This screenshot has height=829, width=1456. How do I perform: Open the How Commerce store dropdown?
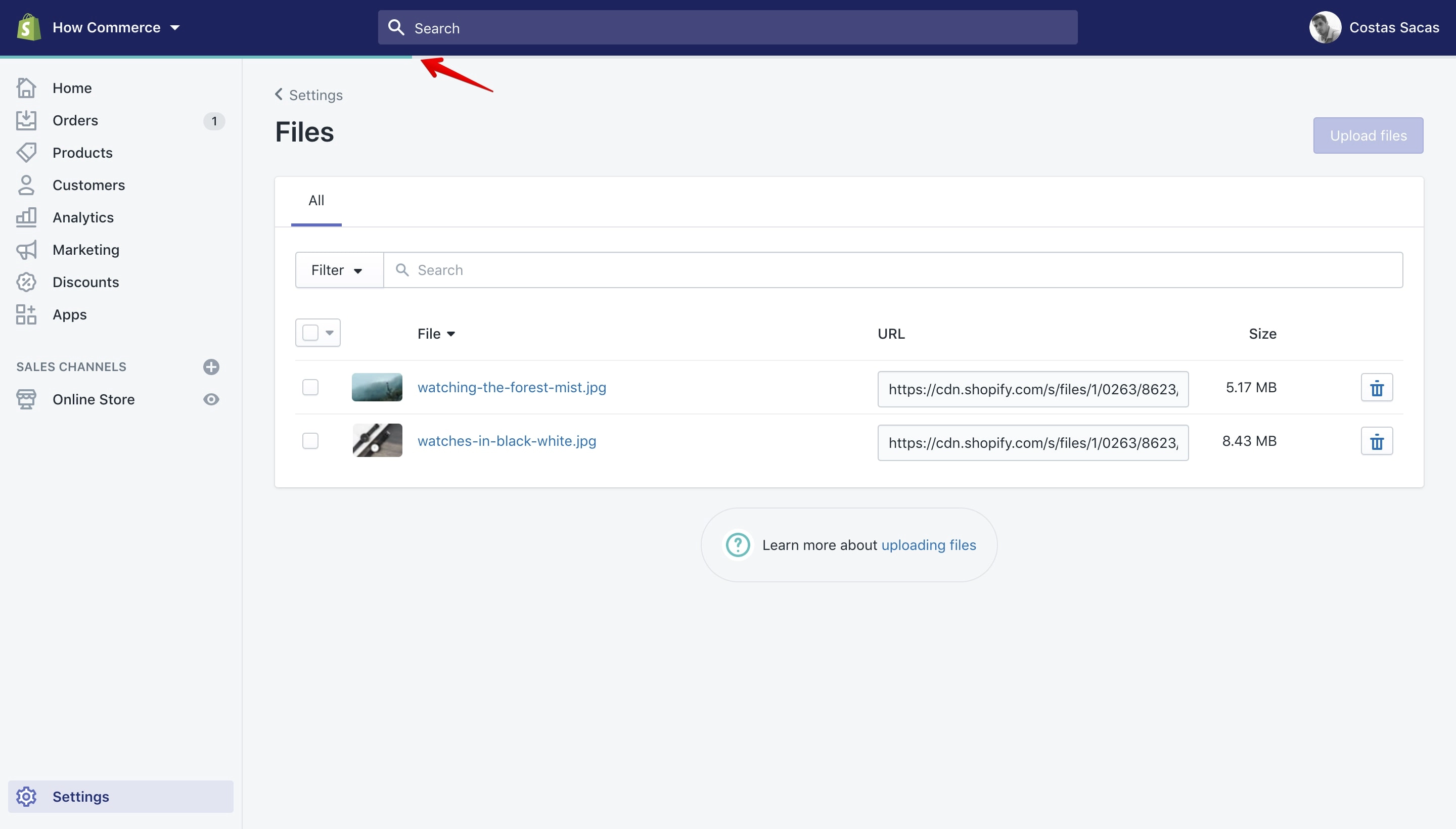coord(116,27)
